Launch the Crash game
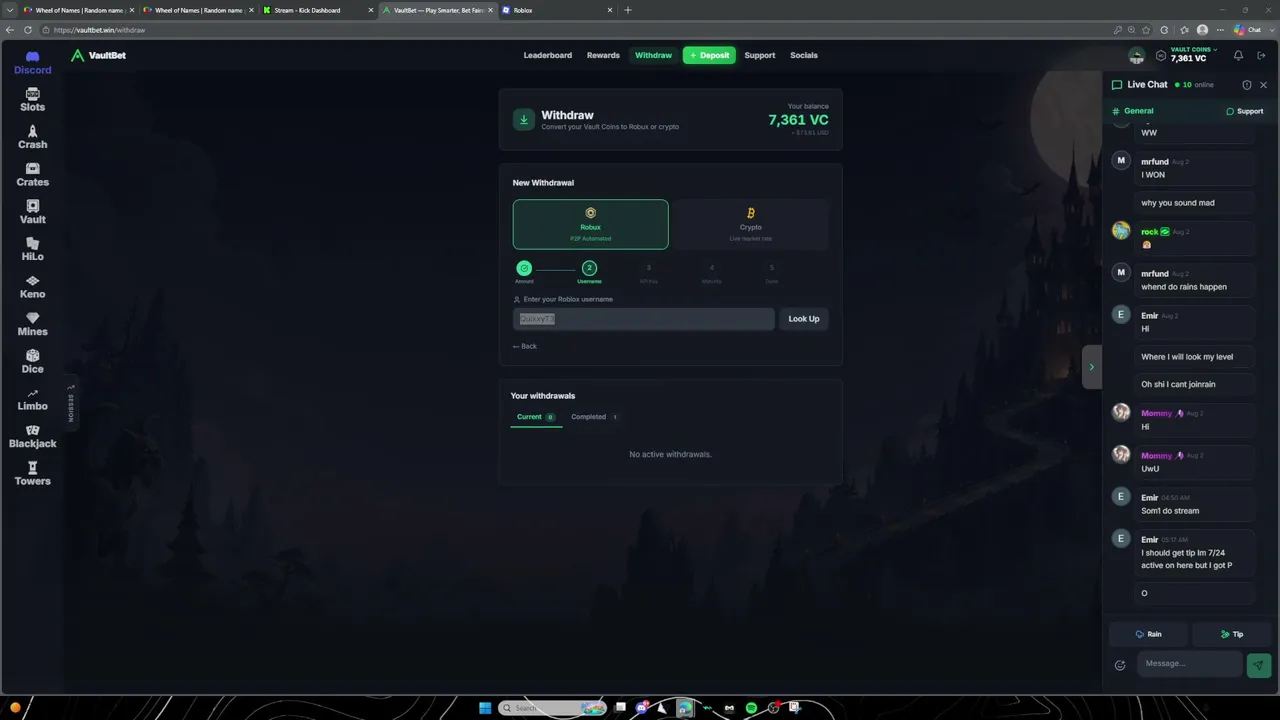 click(32, 138)
